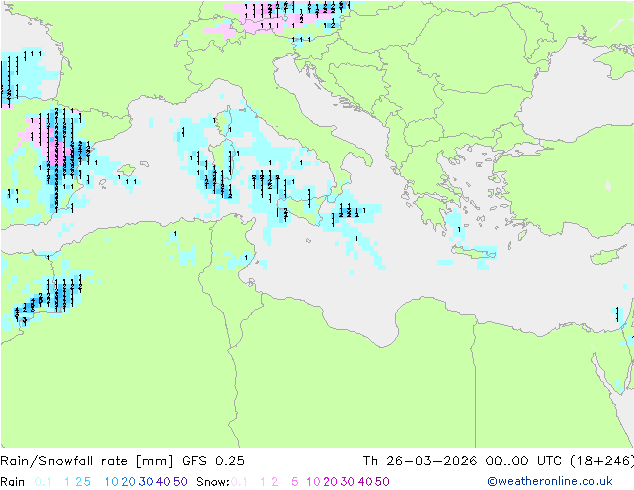Click the rain legend value 30

pos(146,482)
